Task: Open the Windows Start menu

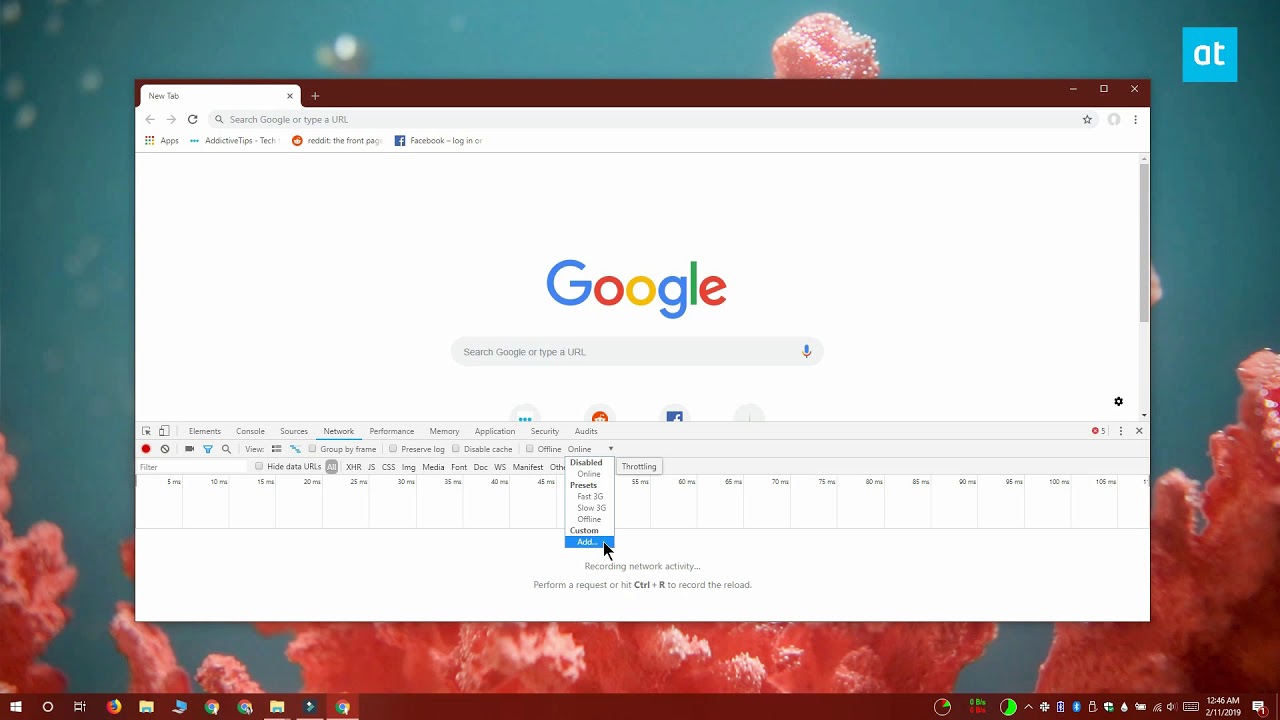Action: click(x=16, y=707)
